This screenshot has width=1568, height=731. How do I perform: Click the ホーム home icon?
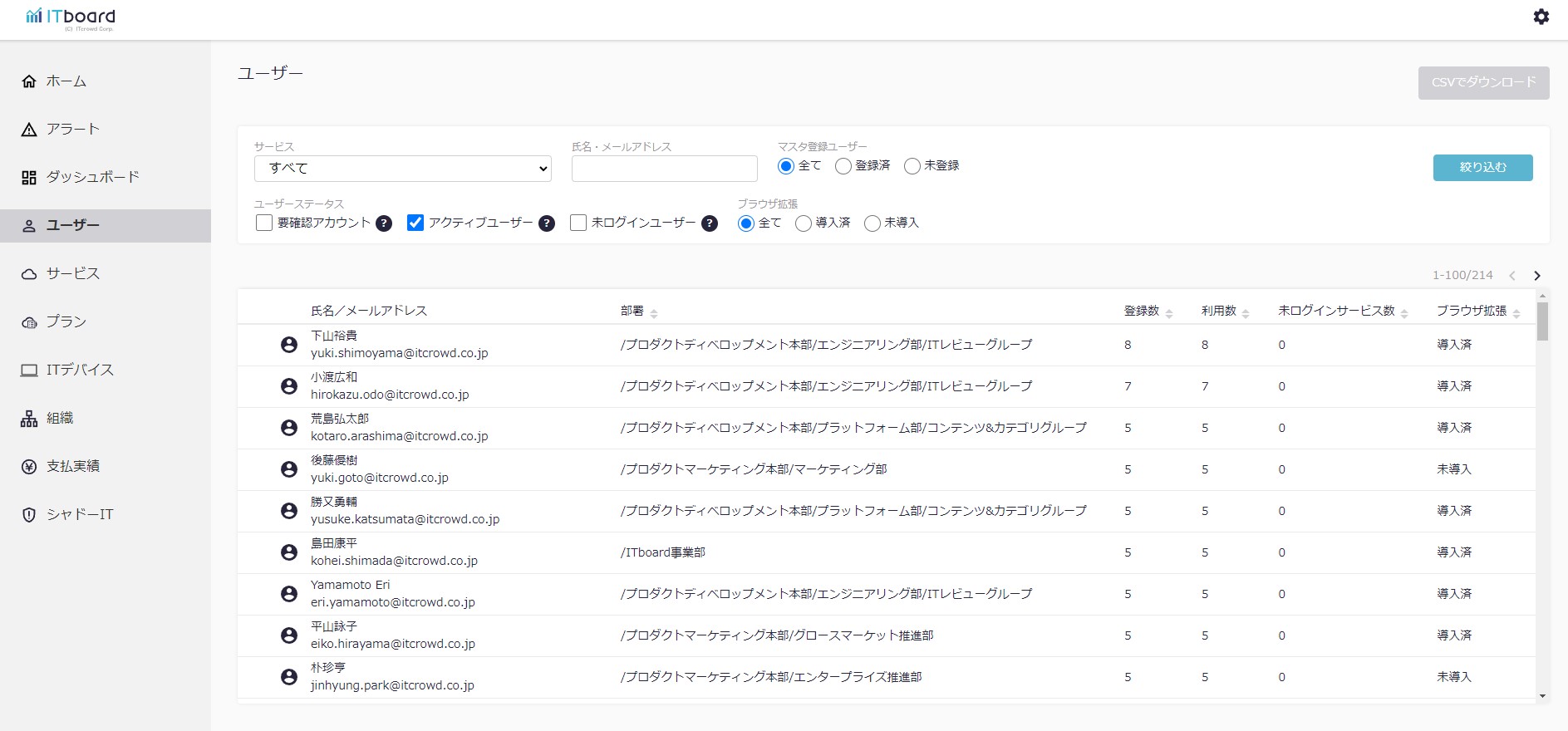pyautogui.click(x=29, y=81)
